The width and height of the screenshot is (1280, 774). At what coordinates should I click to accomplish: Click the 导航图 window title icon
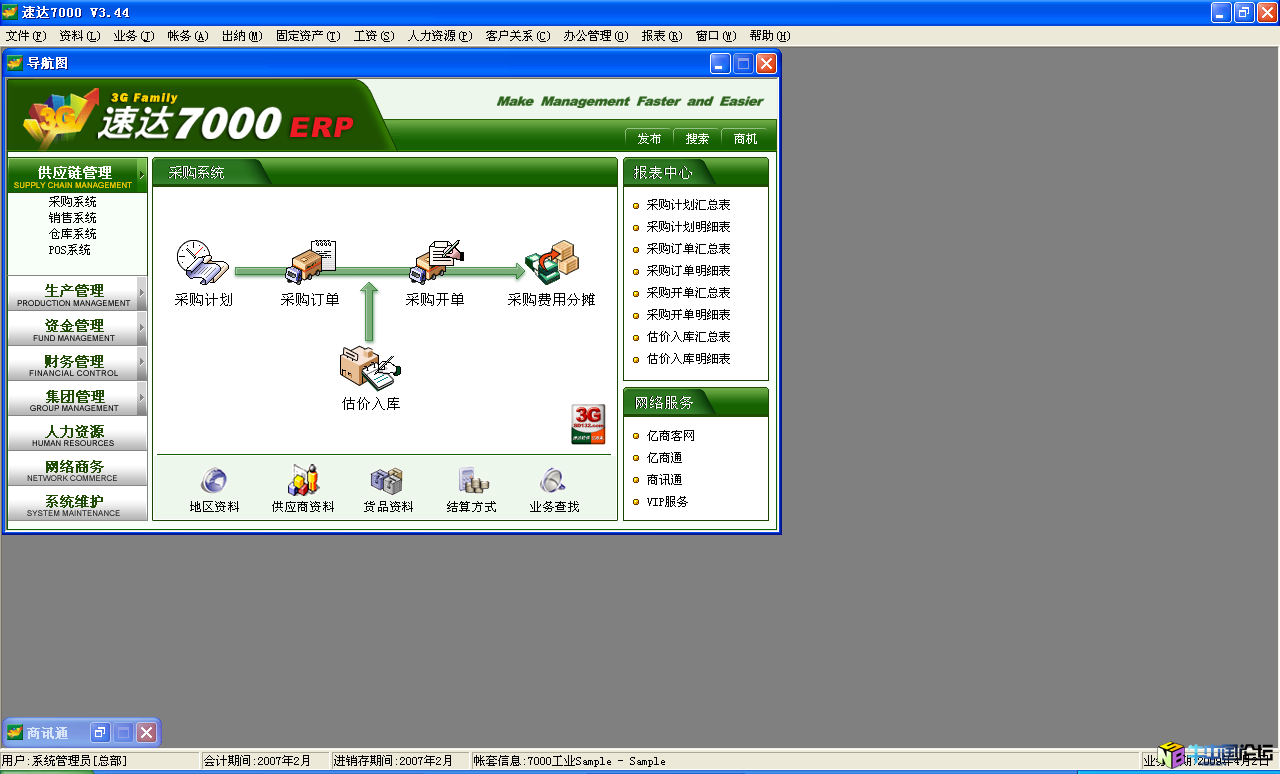(15, 63)
